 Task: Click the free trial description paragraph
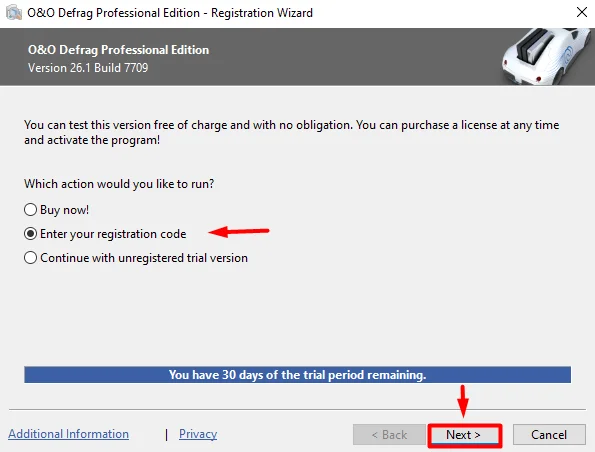(x=291, y=132)
